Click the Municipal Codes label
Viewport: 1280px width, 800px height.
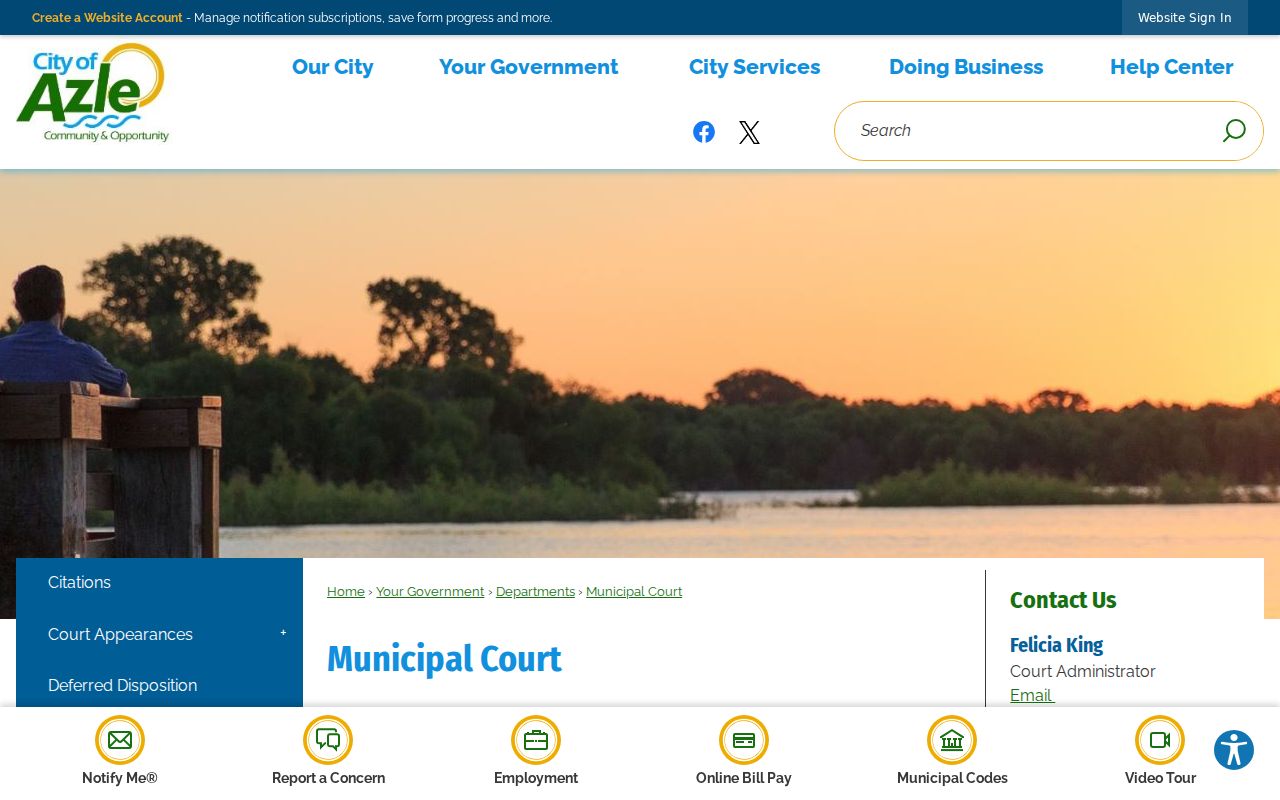pos(952,778)
